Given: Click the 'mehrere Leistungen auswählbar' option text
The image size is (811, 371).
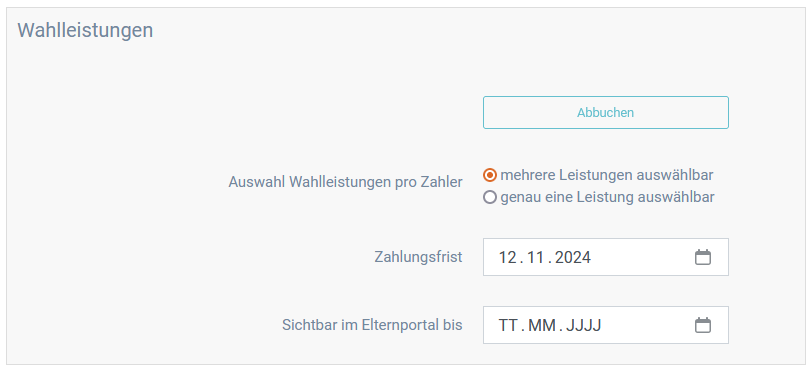Looking at the screenshot, I should pyautogui.click(x=607, y=175).
